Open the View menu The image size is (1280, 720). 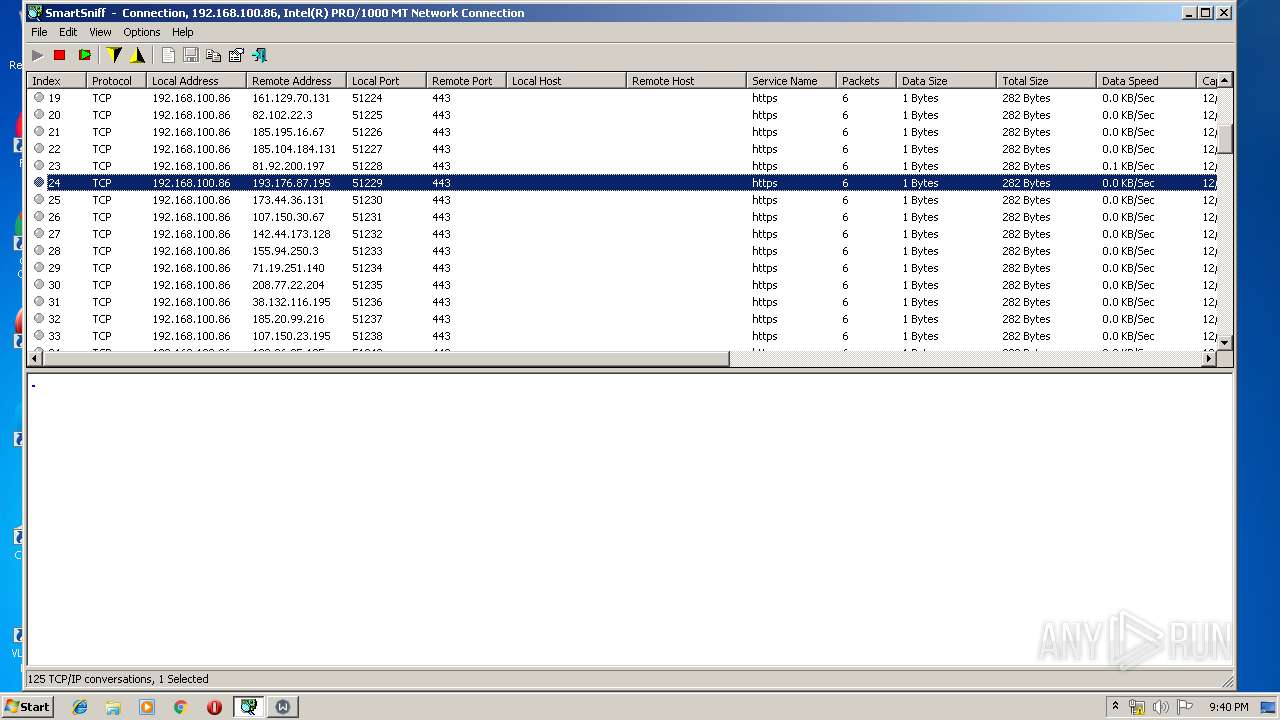point(100,32)
